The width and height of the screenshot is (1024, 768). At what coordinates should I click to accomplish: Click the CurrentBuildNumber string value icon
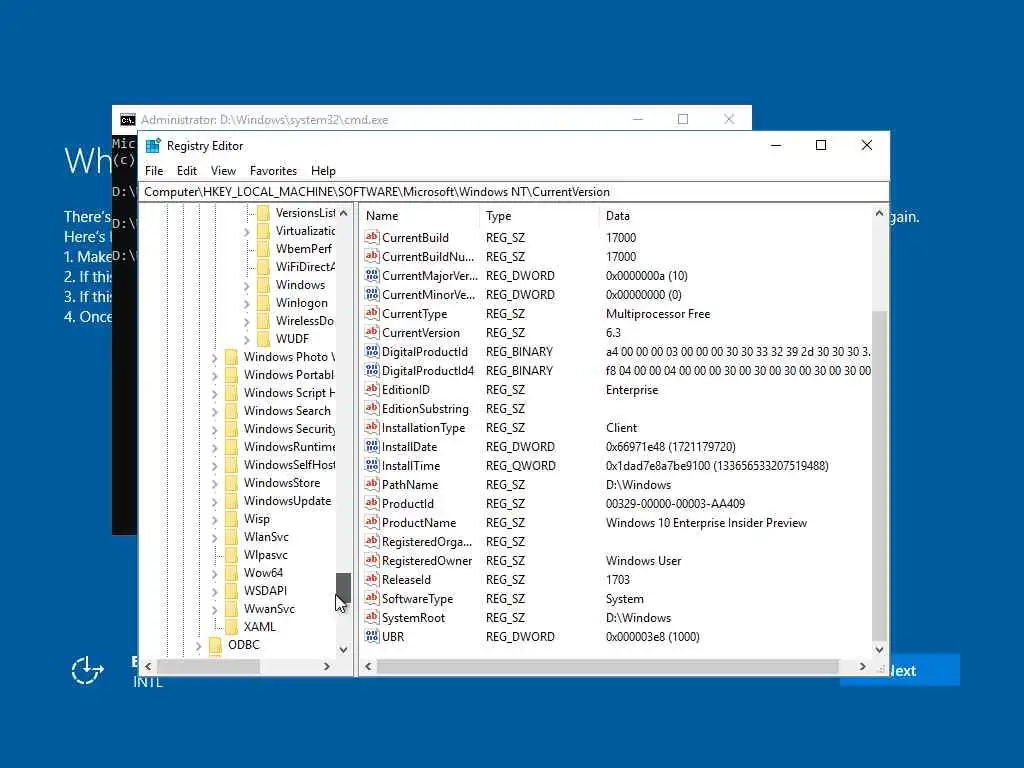click(372, 256)
